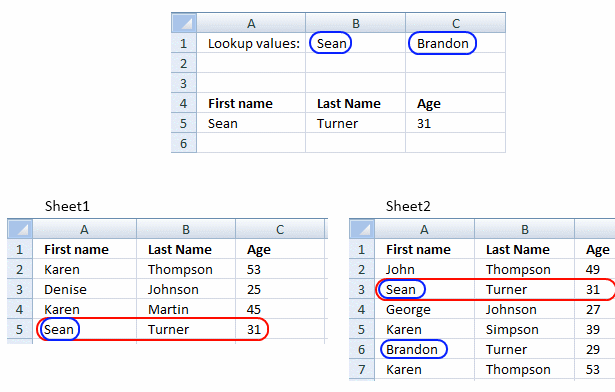The width and height of the screenshot is (615, 392).
Task: Click the George cell in Sheet2
Action: click(x=424, y=309)
